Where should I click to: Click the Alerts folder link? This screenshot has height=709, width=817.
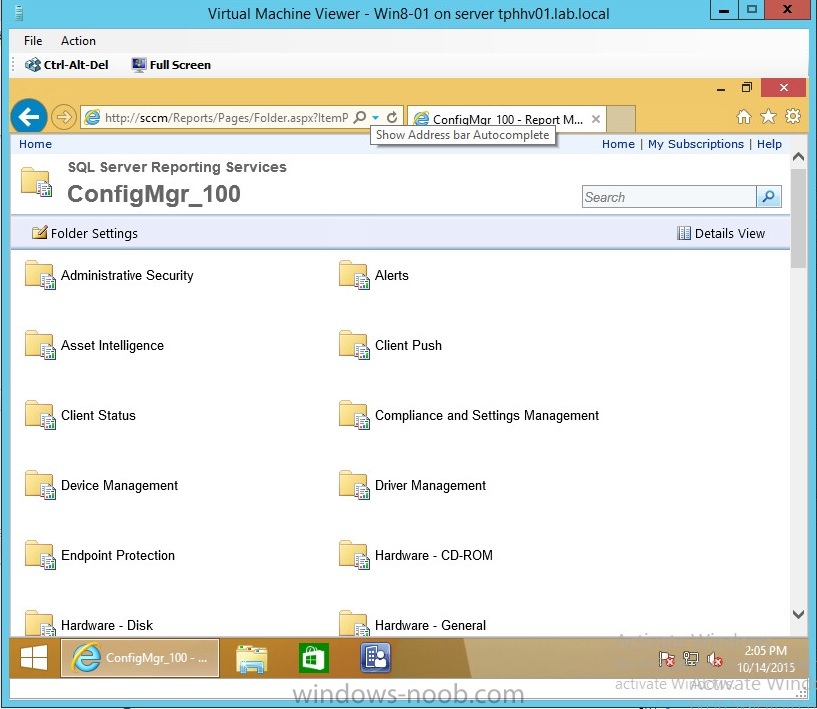pos(392,275)
